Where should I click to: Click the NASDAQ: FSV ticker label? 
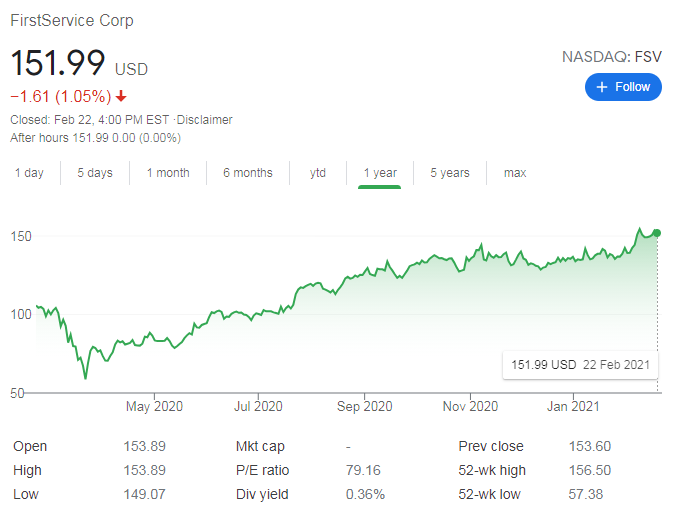click(x=612, y=57)
